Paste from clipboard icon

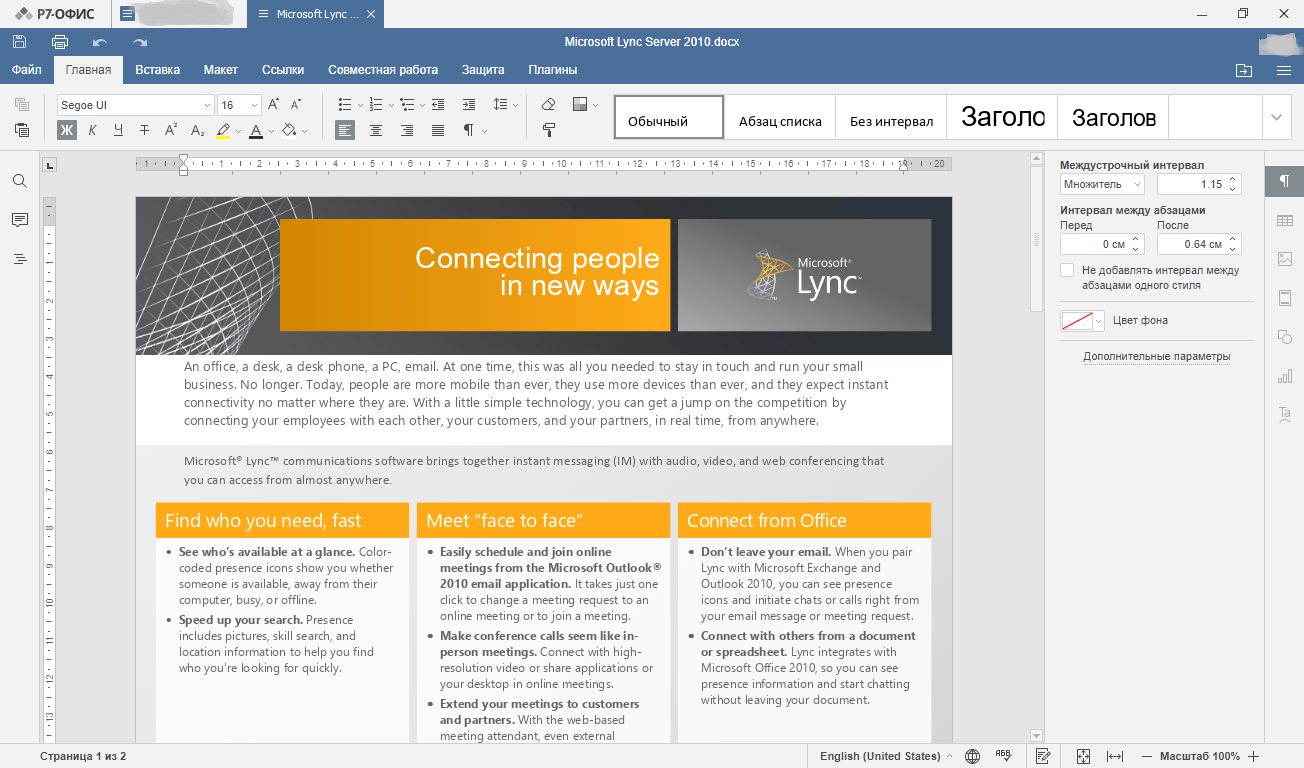click(22, 130)
